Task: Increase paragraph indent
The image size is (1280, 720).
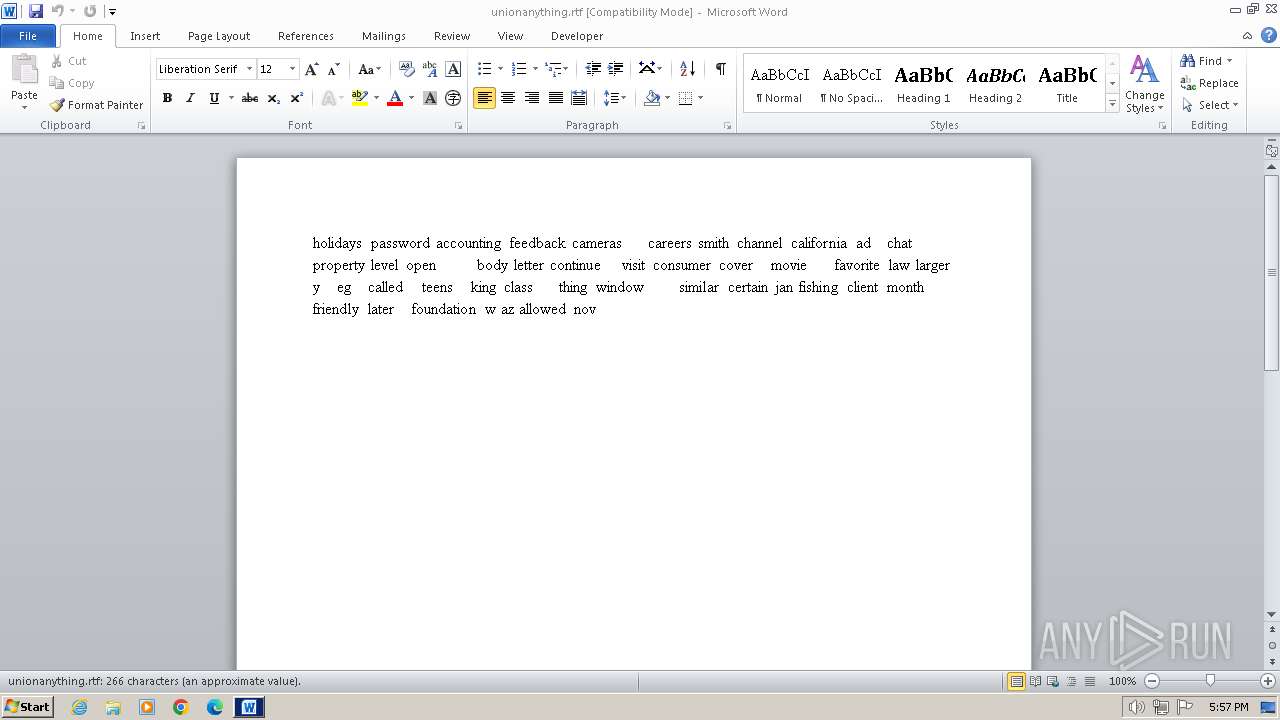Action: click(x=616, y=69)
